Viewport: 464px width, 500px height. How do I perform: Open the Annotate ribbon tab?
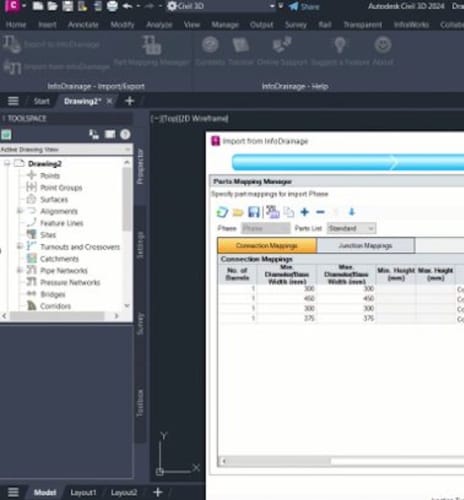[x=83, y=25]
